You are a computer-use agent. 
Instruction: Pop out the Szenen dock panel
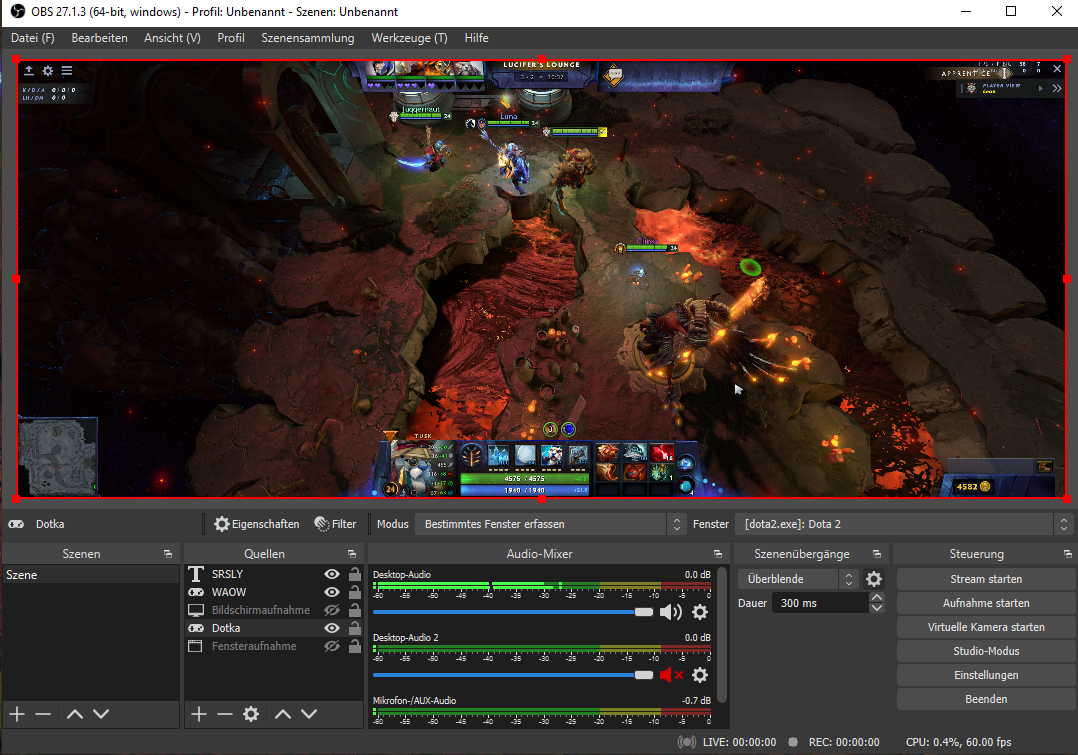tap(168, 554)
